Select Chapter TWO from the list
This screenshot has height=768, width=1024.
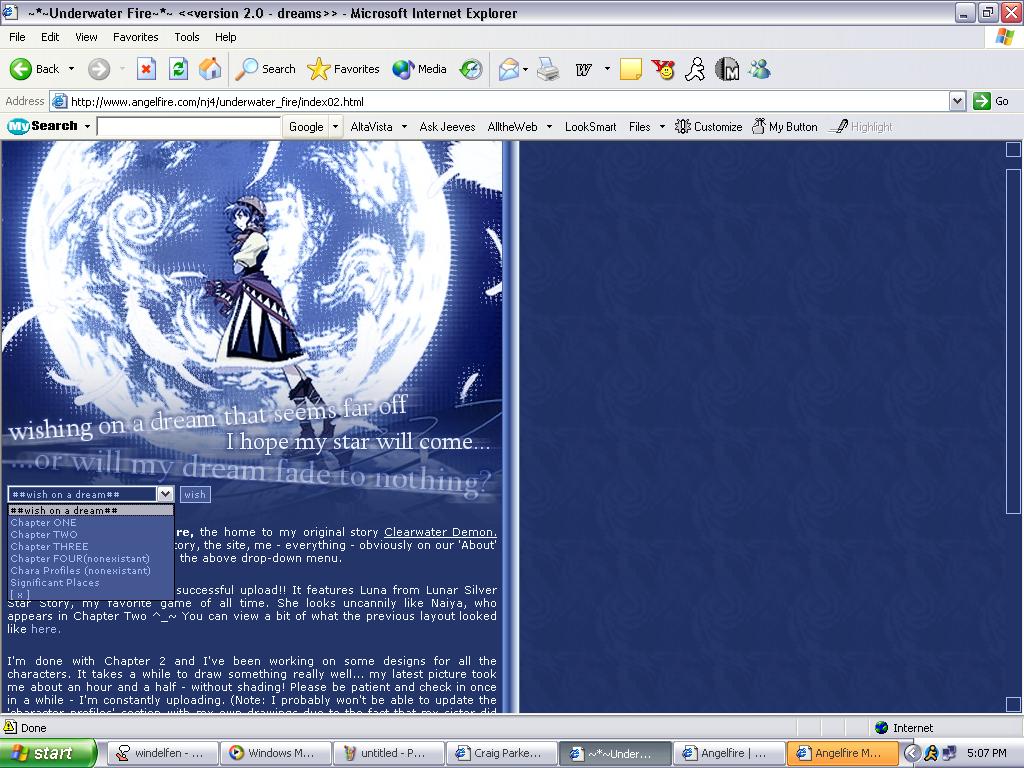(x=91, y=534)
